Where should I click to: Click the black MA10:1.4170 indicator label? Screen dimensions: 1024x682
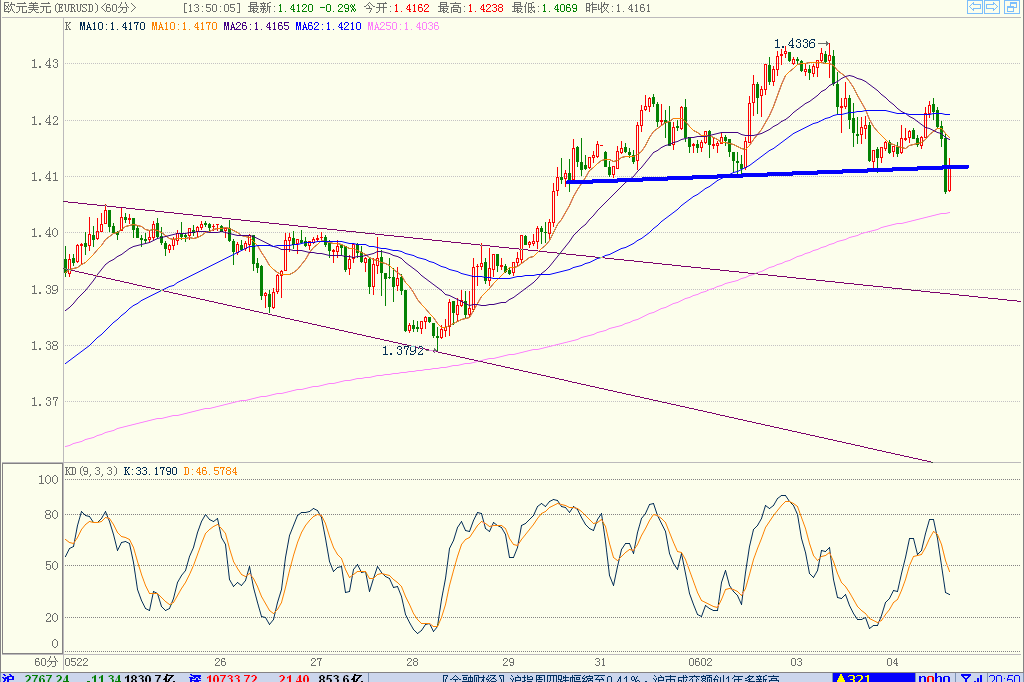112,26
